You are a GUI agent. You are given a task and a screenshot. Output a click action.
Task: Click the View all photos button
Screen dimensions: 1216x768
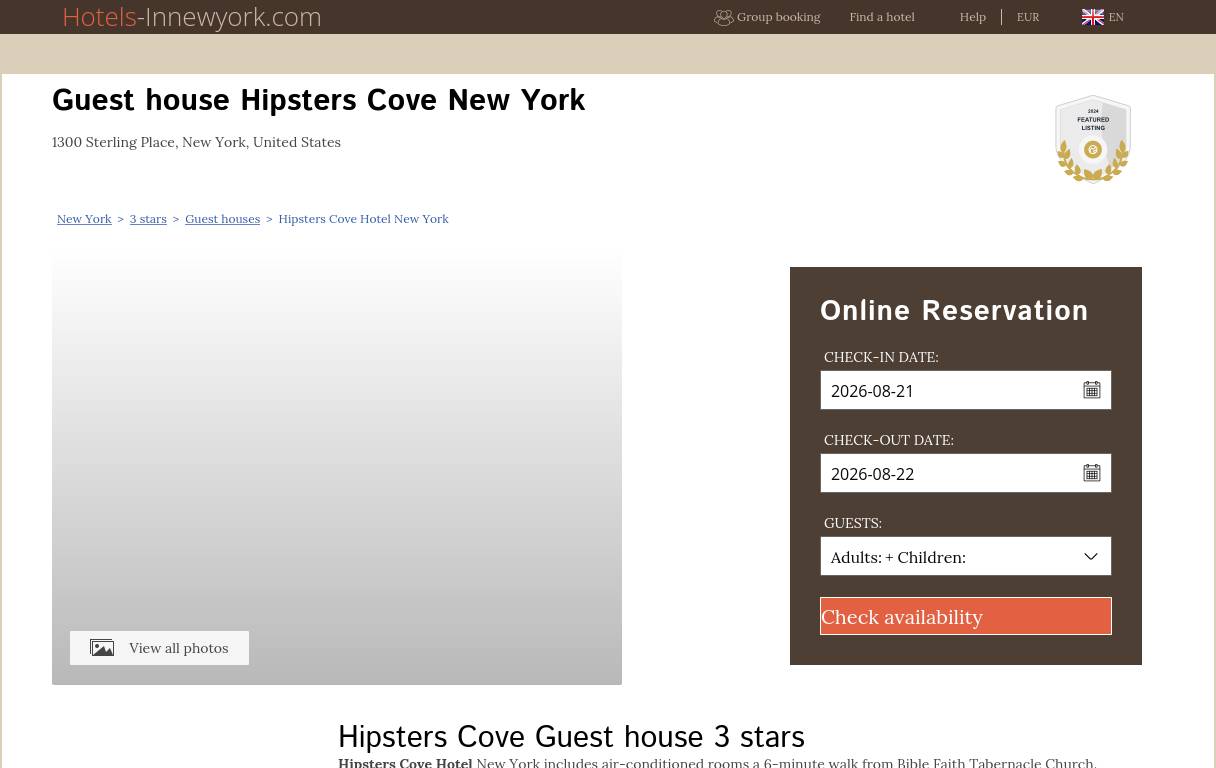point(159,648)
